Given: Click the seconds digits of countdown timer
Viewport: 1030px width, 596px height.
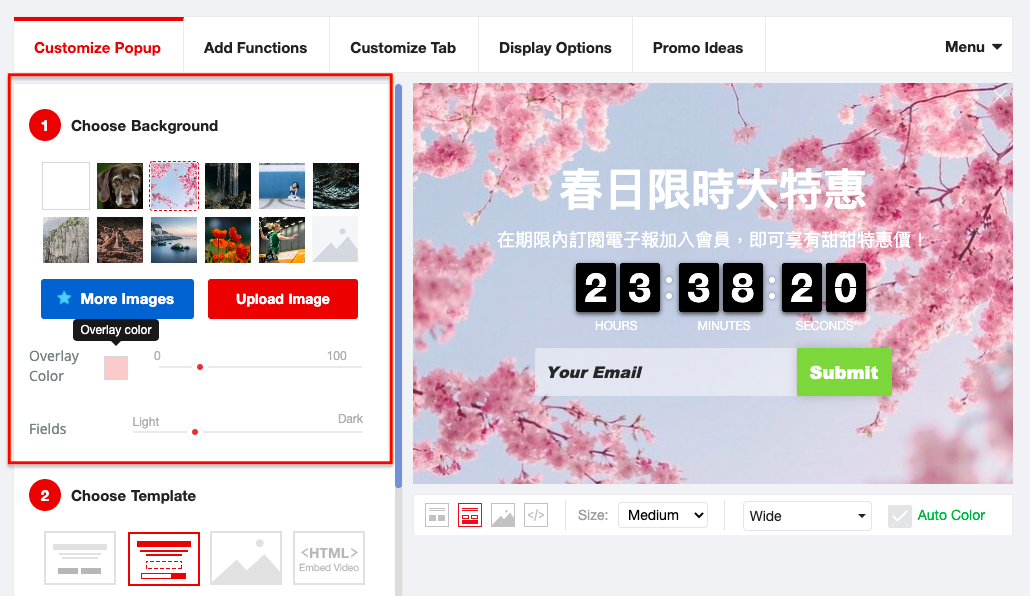Looking at the screenshot, I should coord(824,288).
